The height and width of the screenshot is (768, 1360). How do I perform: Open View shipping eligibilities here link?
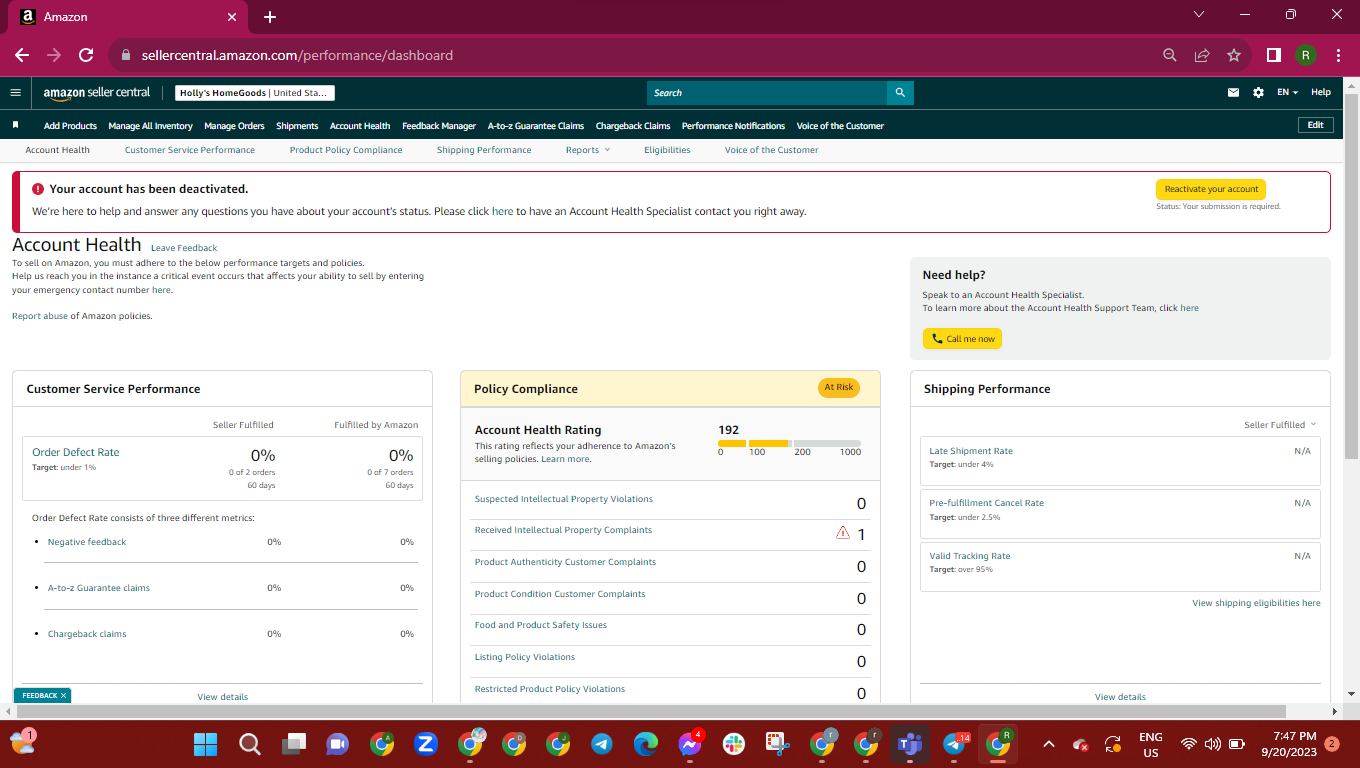point(1256,603)
